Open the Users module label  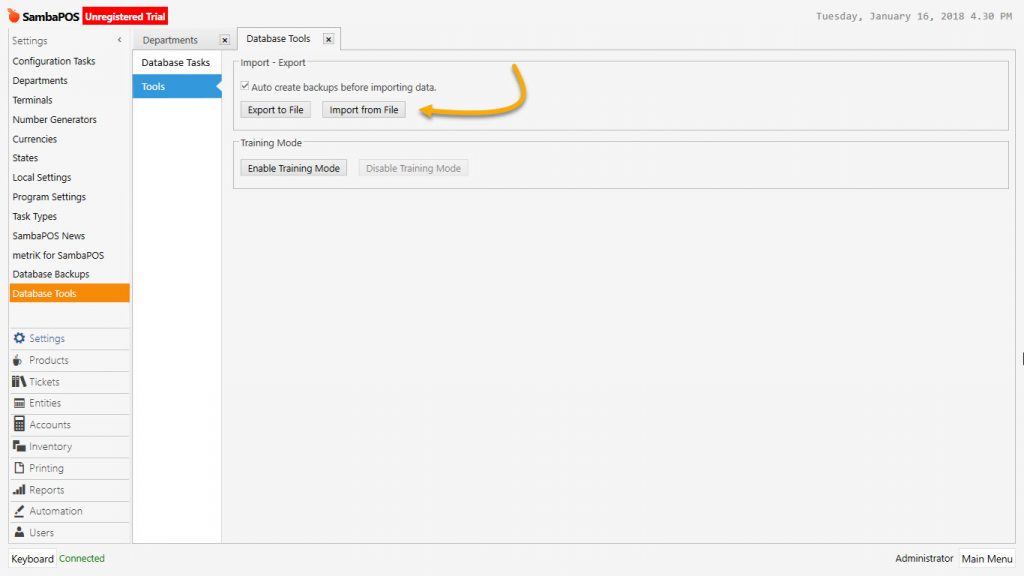[42, 533]
